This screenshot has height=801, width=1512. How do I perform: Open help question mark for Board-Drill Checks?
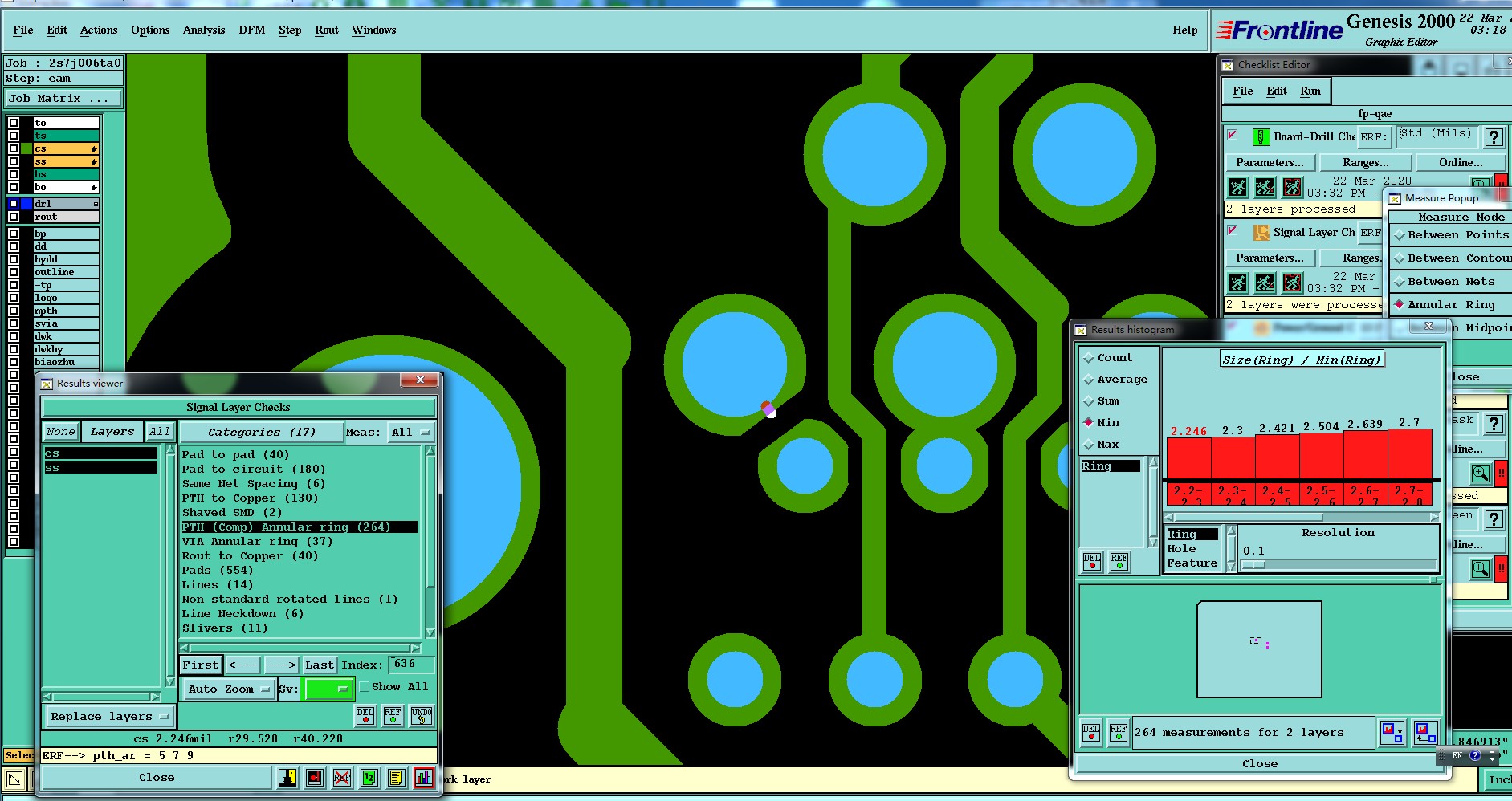pos(1494,137)
